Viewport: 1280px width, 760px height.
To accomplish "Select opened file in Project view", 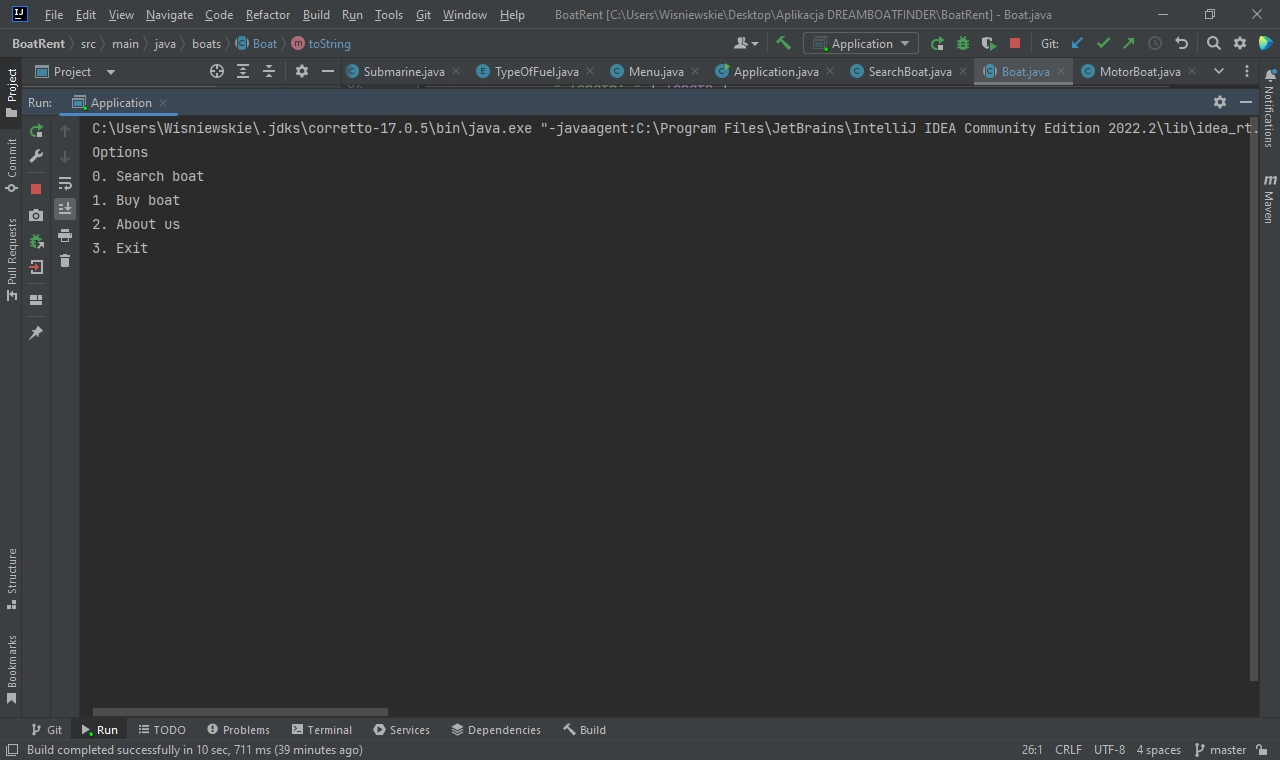I will coord(217,71).
